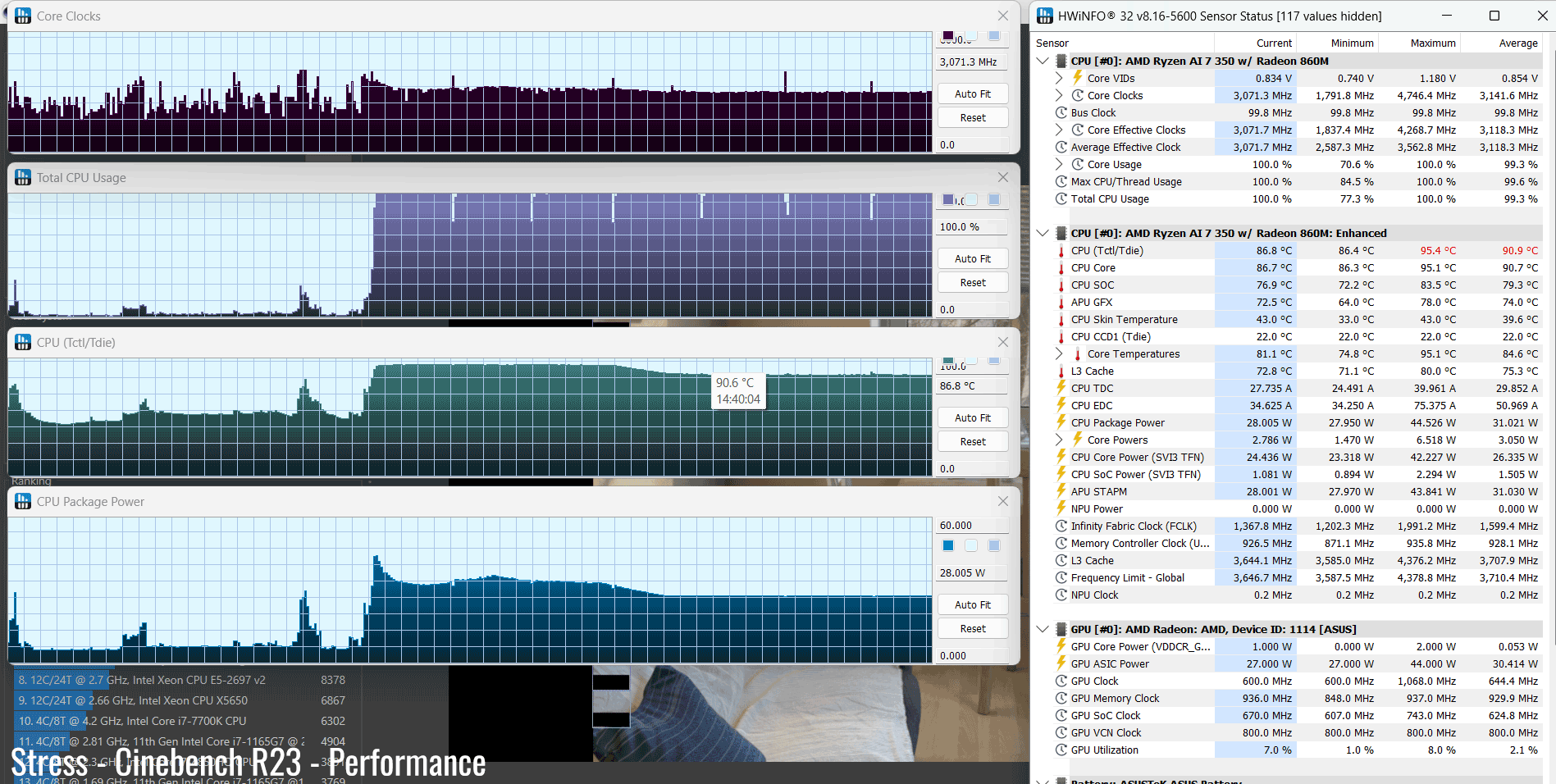Screen dimensions: 1556x784
Task: Click the Total CPU Usage graph window icon
Action: tap(23, 177)
